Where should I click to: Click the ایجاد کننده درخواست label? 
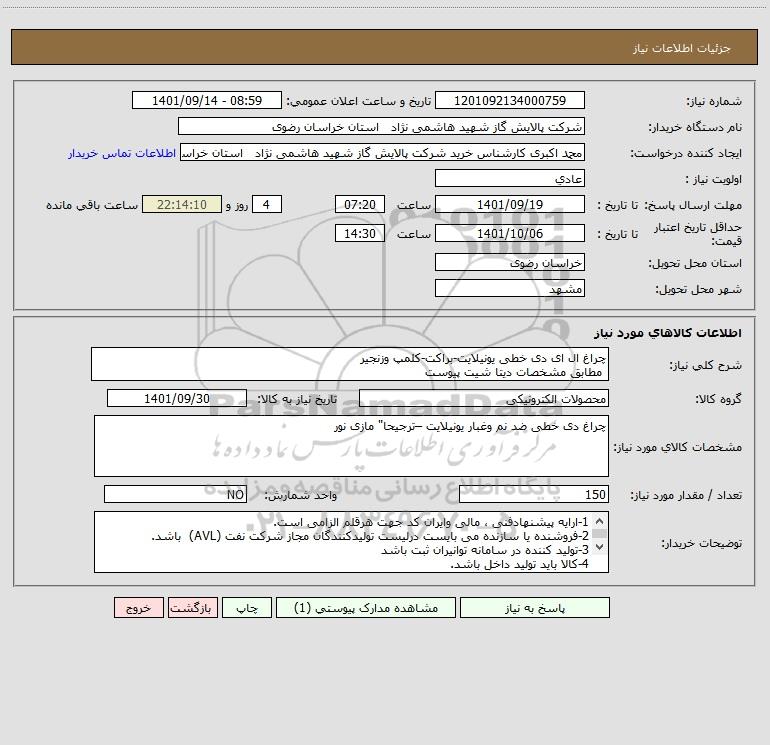686,153
